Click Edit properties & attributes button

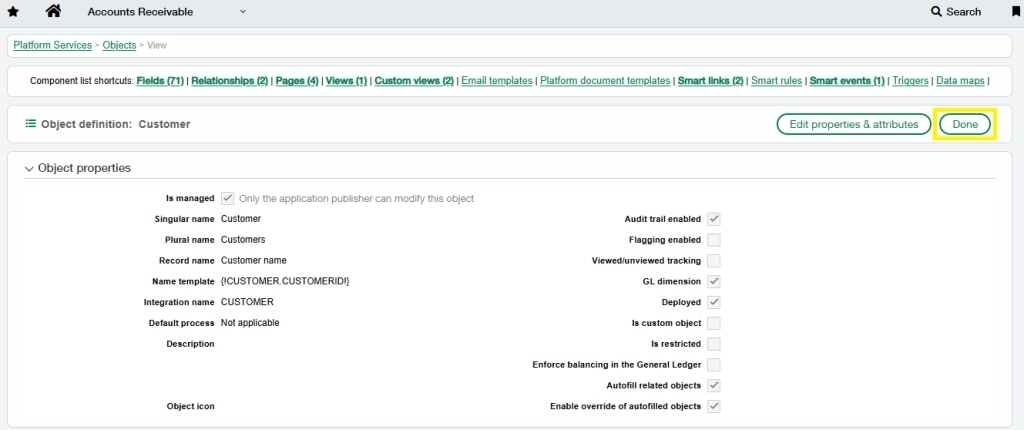pyautogui.click(x=854, y=124)
